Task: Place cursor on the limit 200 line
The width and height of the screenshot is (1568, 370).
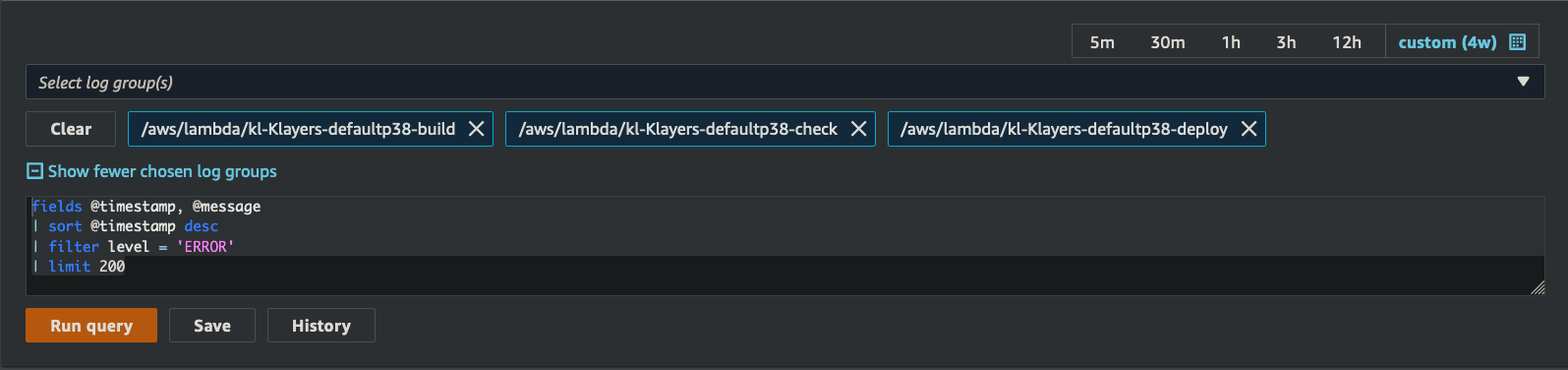Action: [784, 267]
